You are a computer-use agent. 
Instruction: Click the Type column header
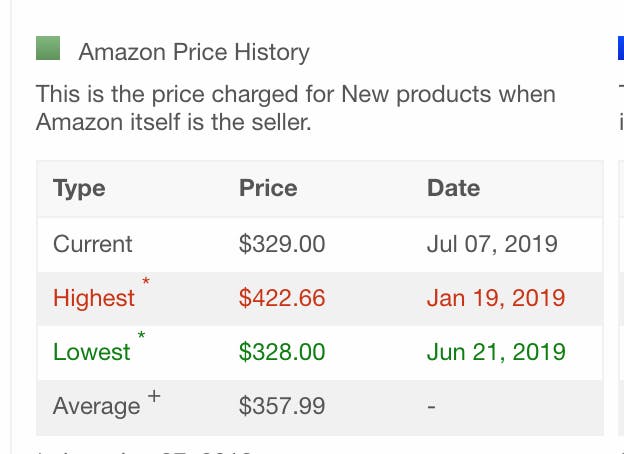click(79, 188)
